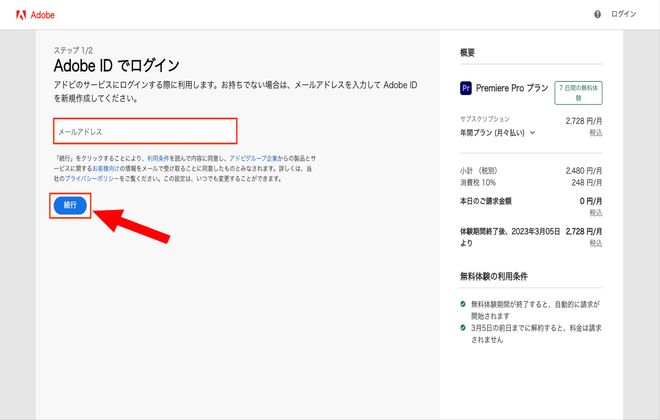The image size is (660, 420).
Task: Click the 7日間の無料体験 badge
Action: pos(580,93)
